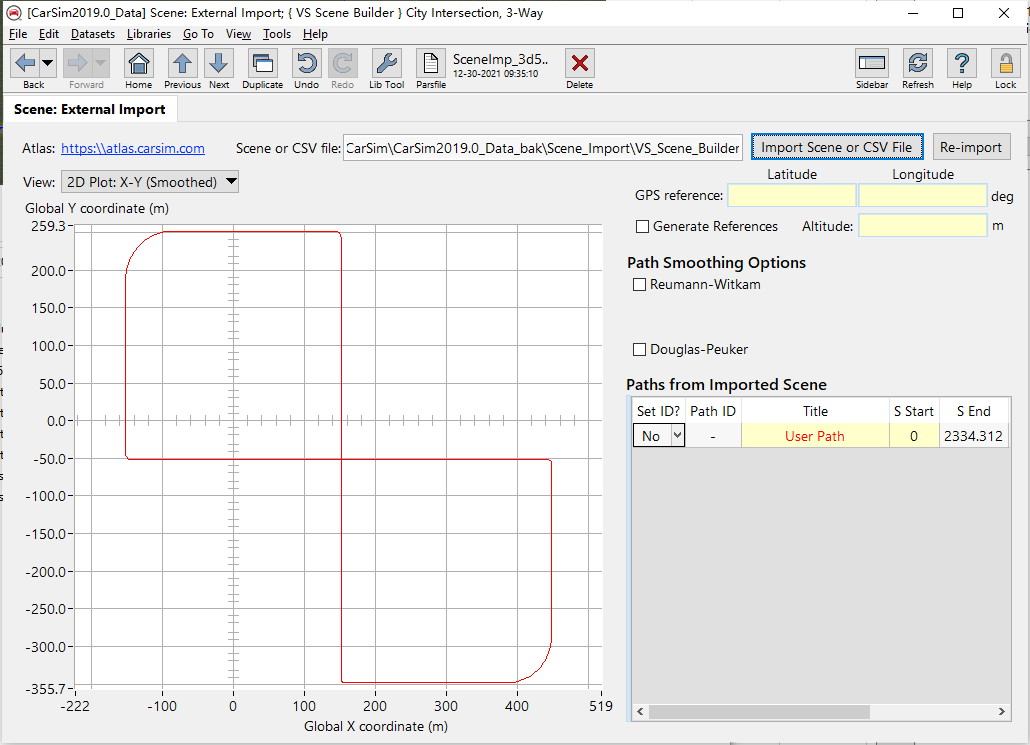Duplicate the current dataset
Image resolution: width=1030 pixels, height=745 pixels.
[262, 64]
